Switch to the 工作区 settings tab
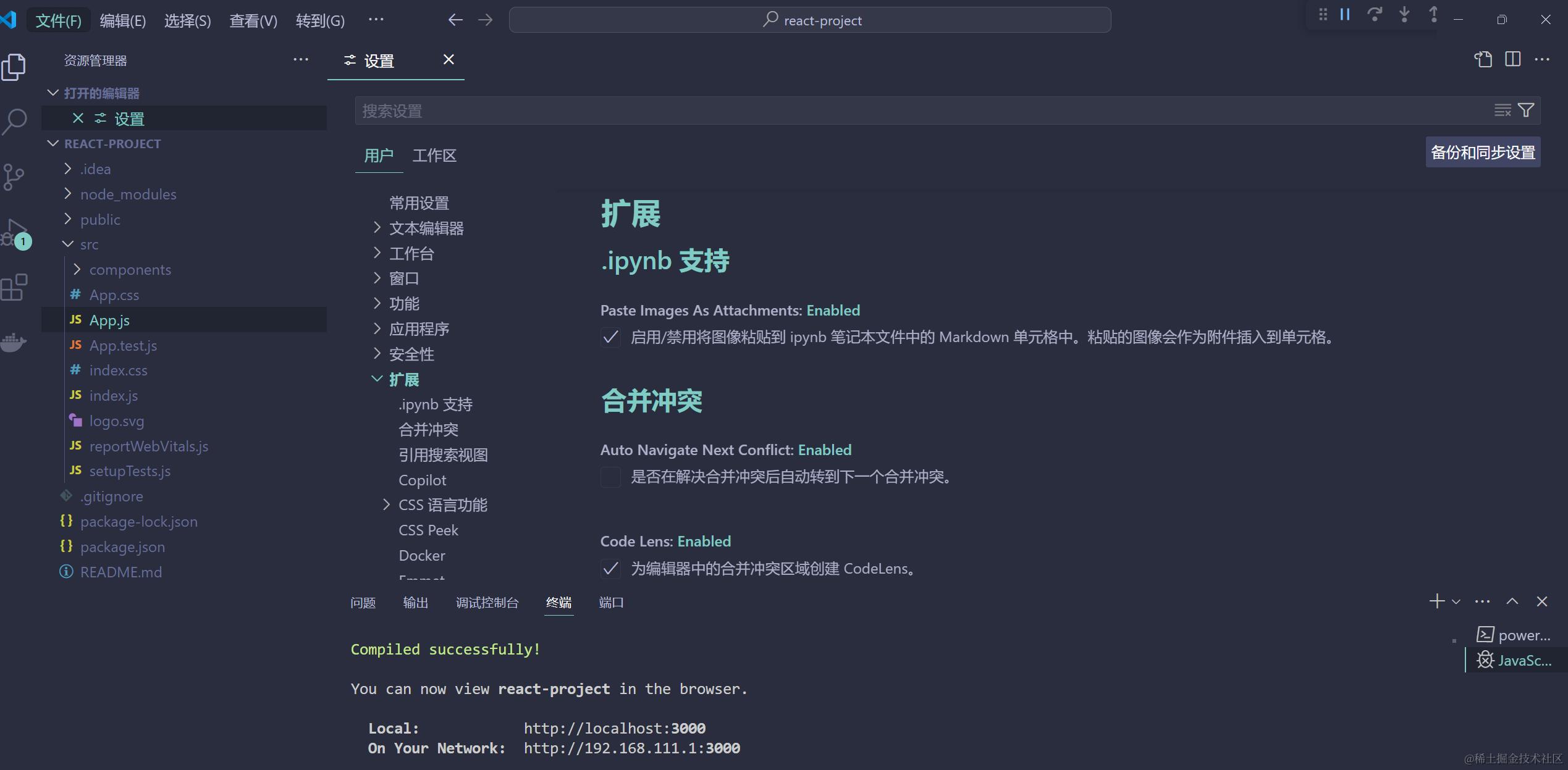1568x770 pixels. point(434,156)
